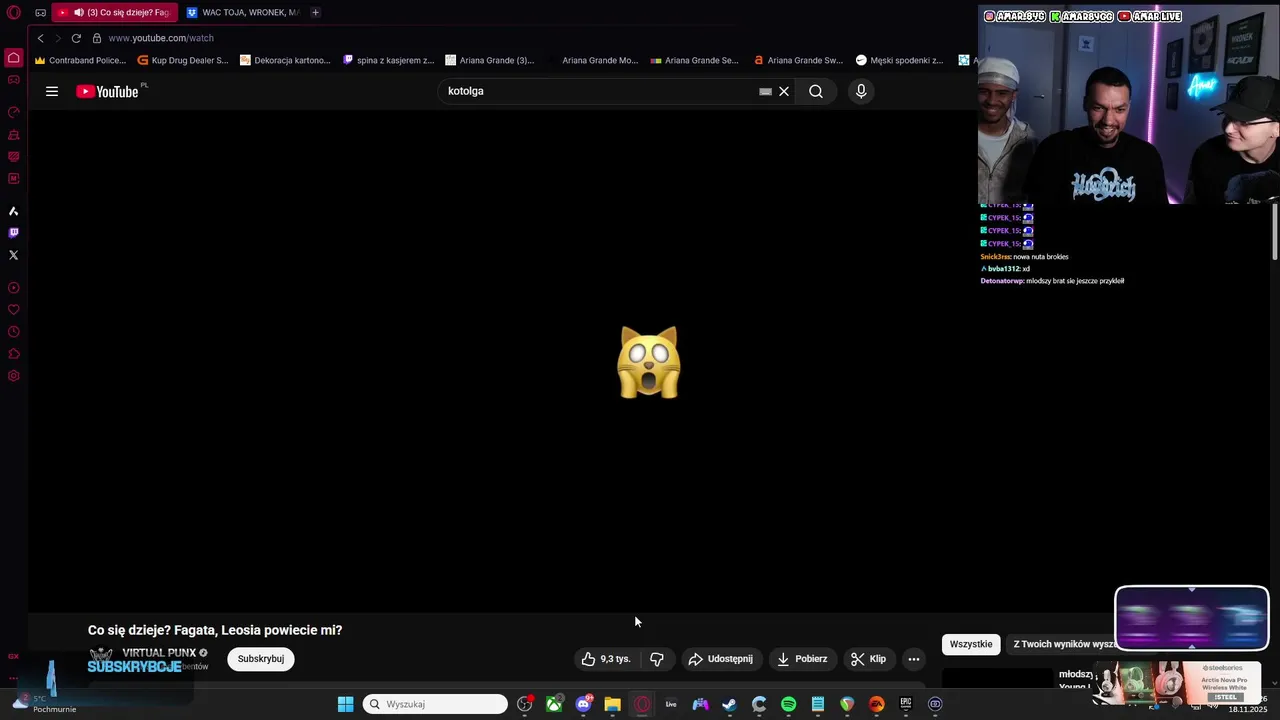Open Epic Games Launcher from the taskbar
Image resolution: width=1280 pixels, height=720 pixels.
906,704
